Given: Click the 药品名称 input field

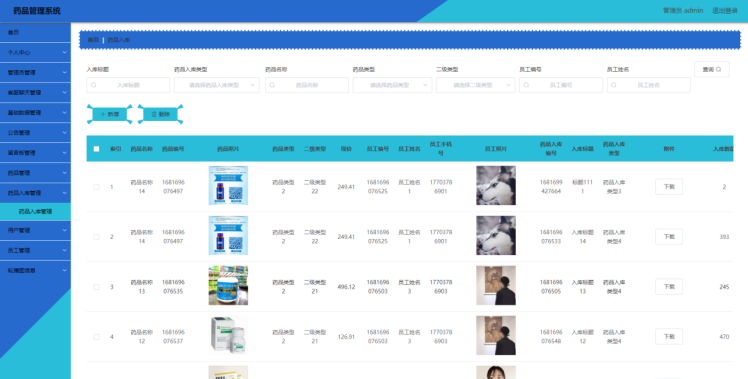Looking at the screenshot, I should click(x=307, y=85).
